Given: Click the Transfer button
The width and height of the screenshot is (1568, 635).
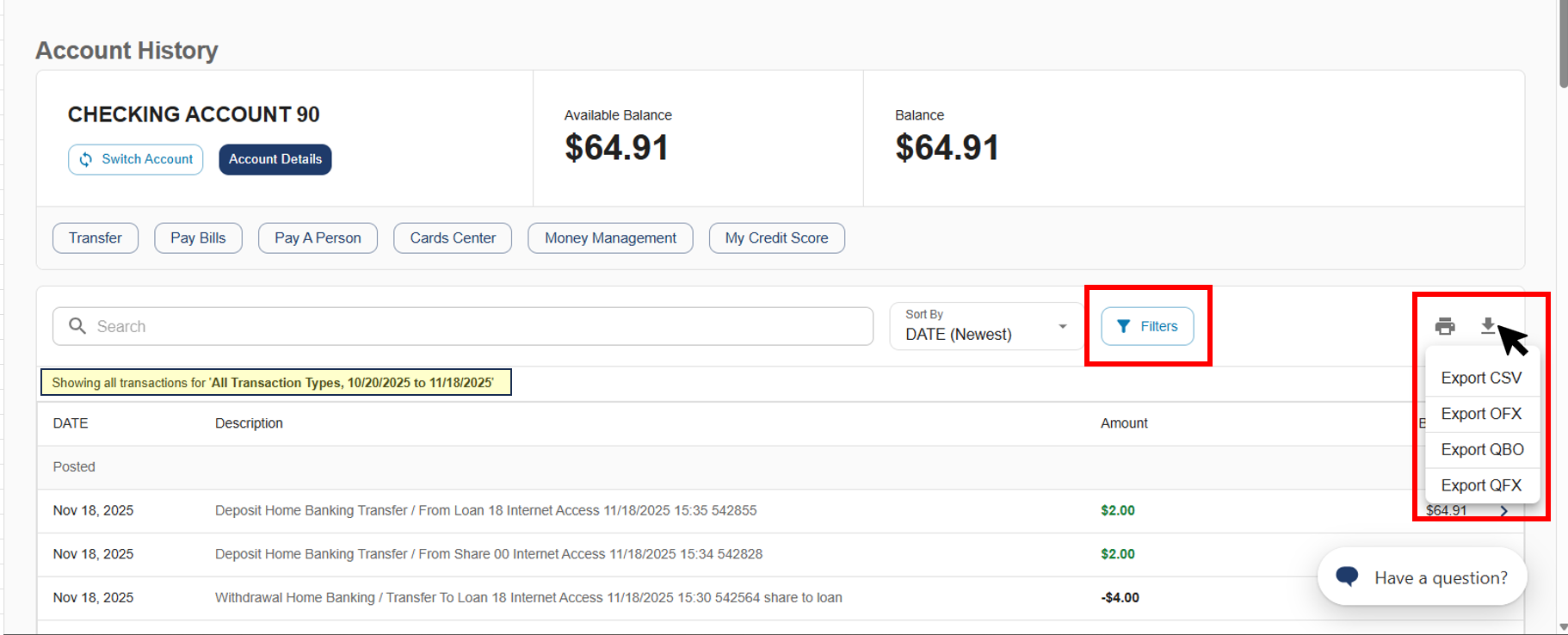Looking at the screenshot, I should click(96, 238).
